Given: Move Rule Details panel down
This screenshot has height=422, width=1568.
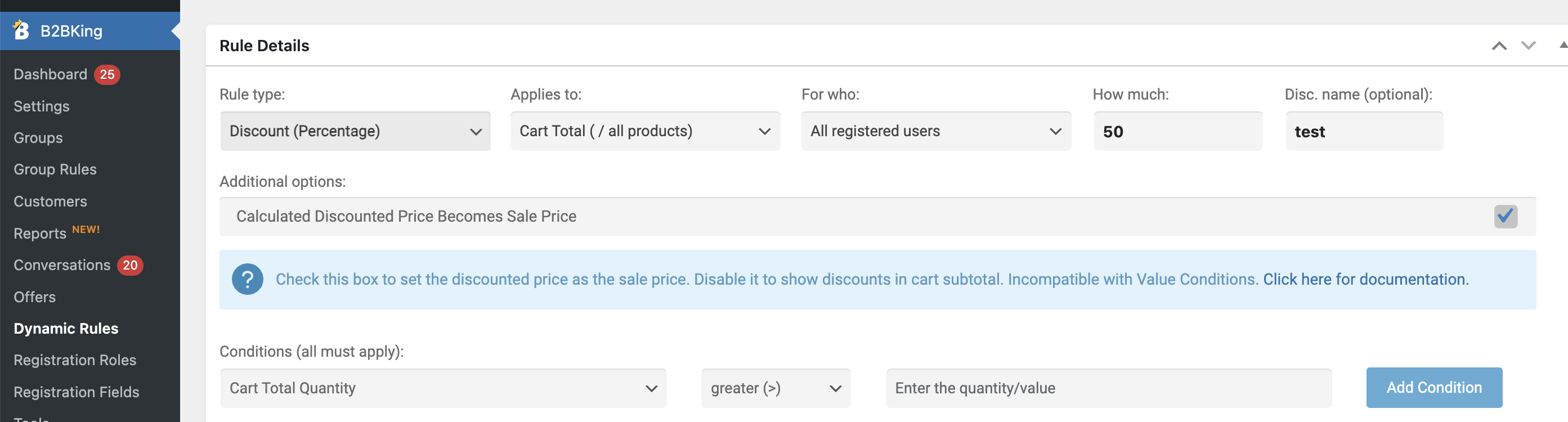Looking at the screenshot, I should (x=1529, y=46).
